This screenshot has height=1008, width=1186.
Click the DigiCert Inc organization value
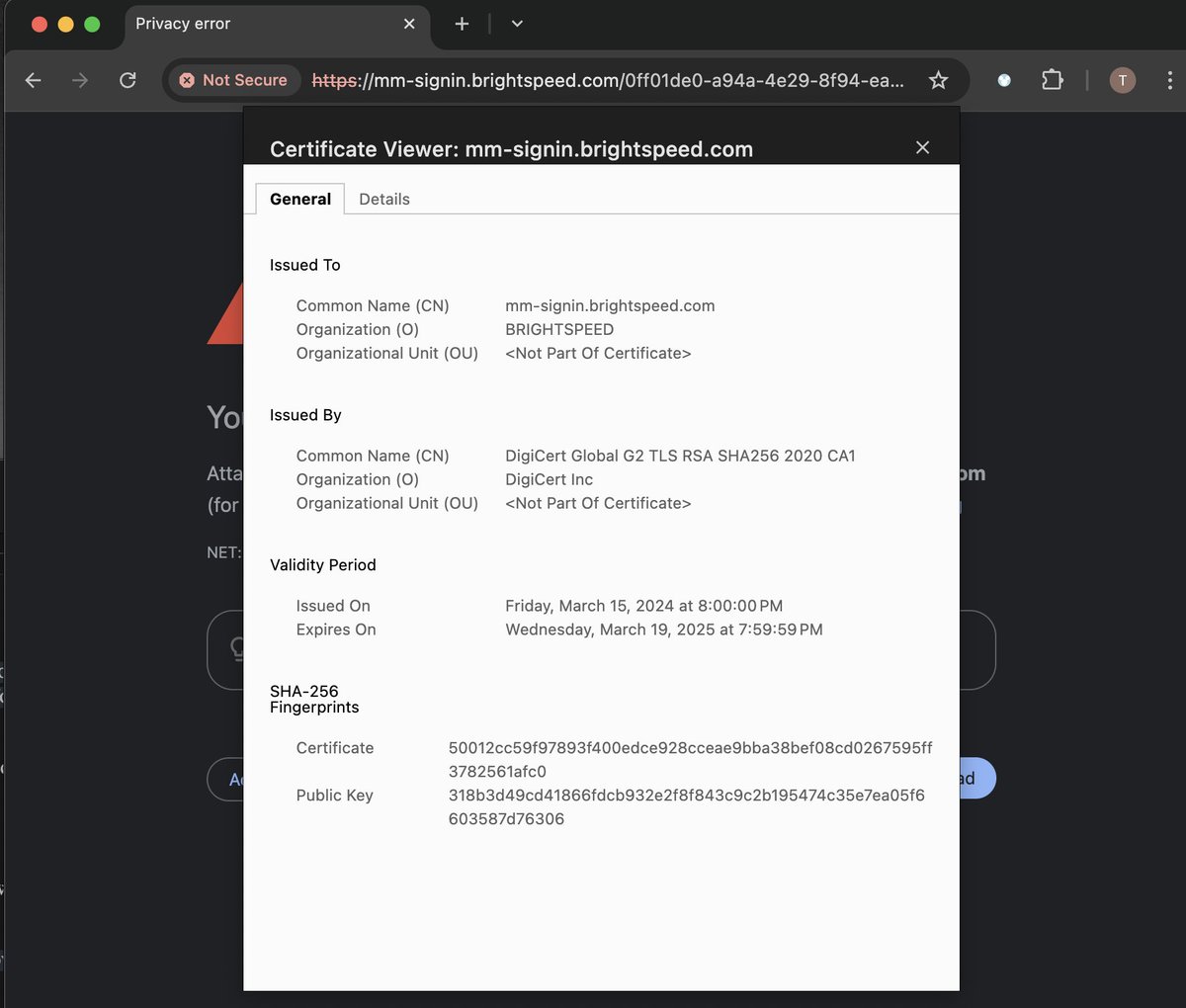pos(550,479)
